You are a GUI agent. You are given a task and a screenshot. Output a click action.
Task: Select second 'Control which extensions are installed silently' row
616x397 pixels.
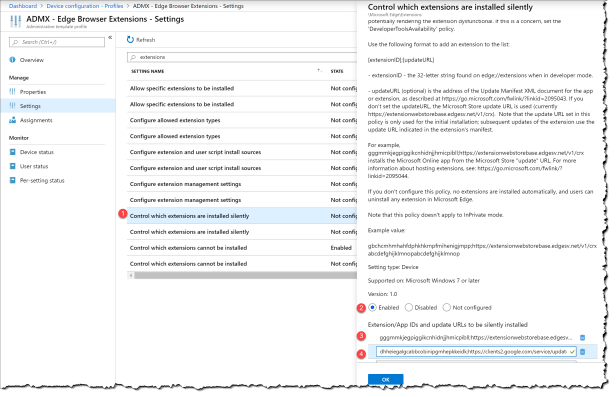click(x=242, y=232)
